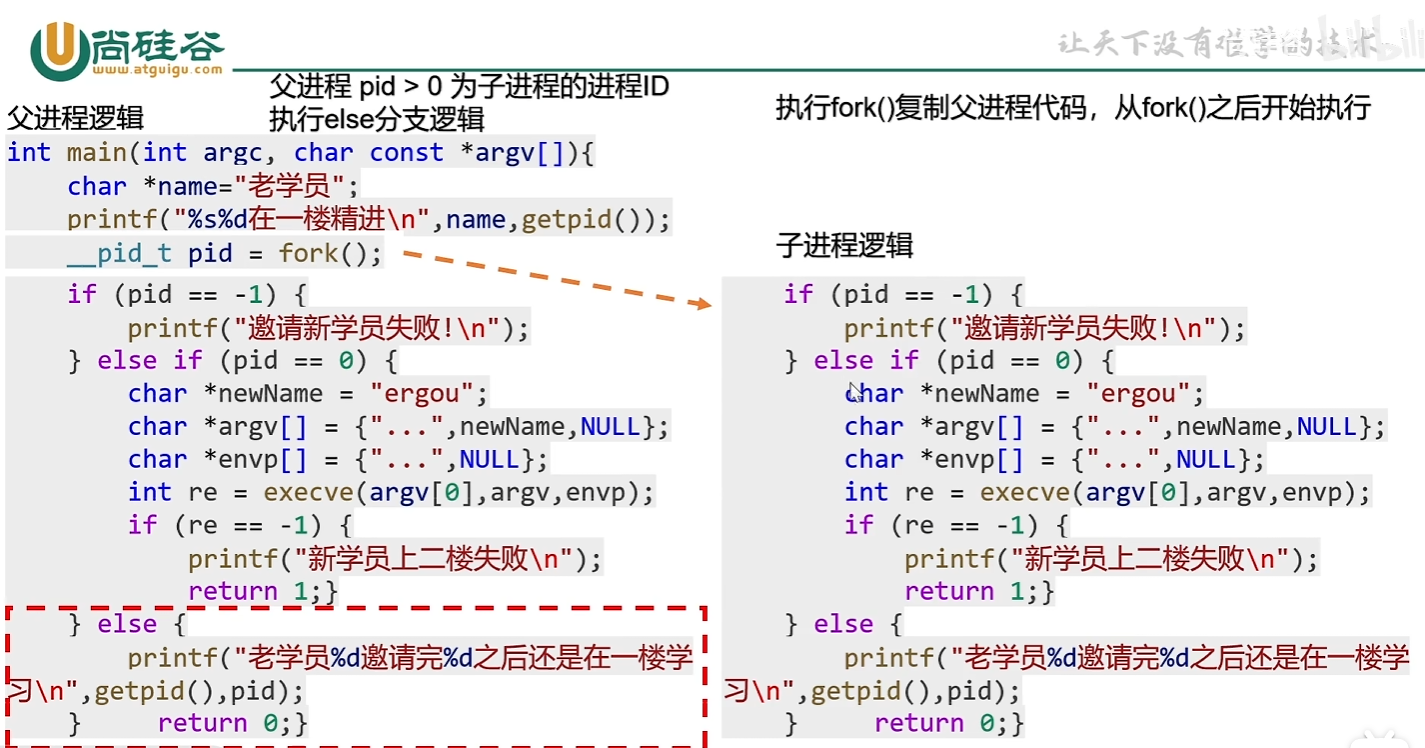Viewport: 1425px width, 748px height.
Task: Click the note 执行fork()复制父进程代码
Action: [x=939, y=108]
